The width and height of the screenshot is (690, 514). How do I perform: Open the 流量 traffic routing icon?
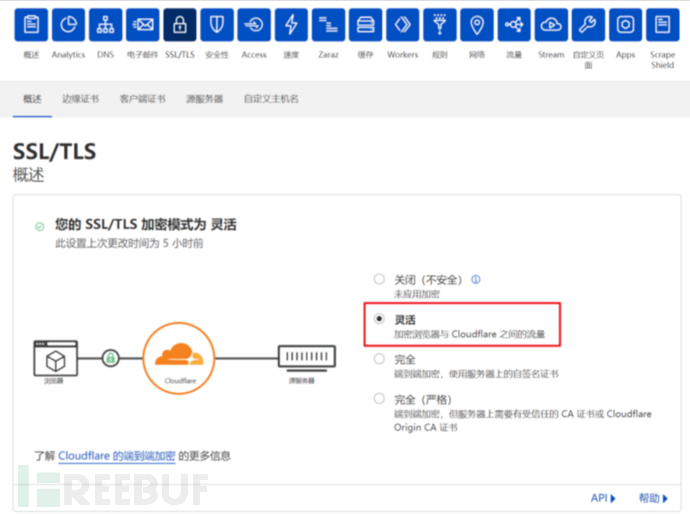click(514, 25)
